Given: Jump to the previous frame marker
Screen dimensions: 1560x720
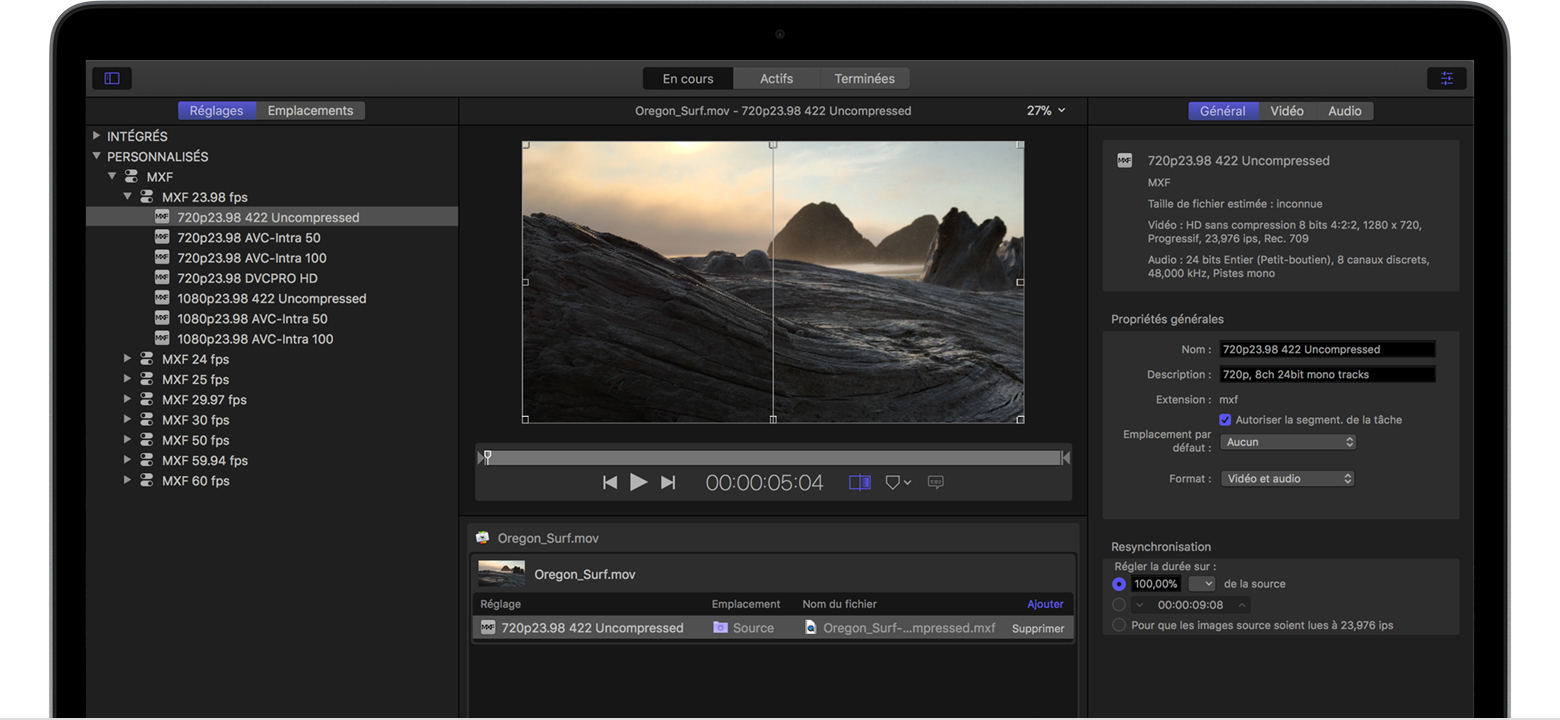Looking at the screenshot, I should (610, 483).
